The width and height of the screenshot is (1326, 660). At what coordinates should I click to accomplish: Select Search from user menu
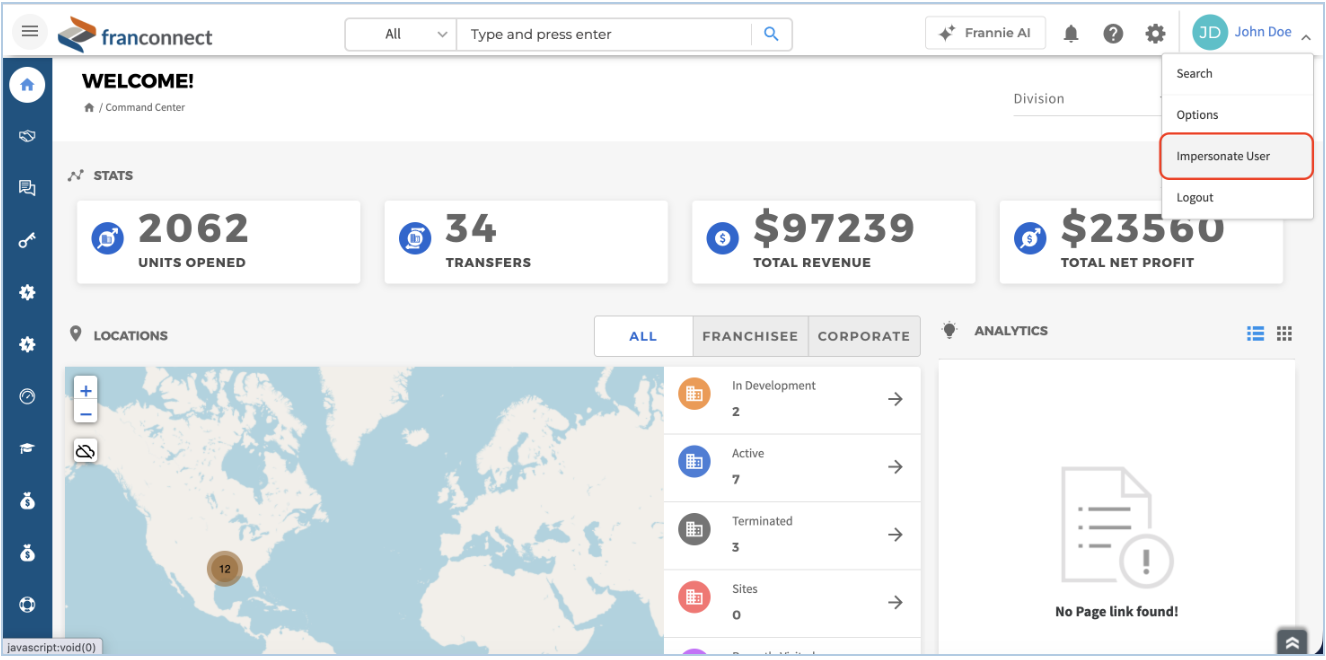pos(1237,74)
